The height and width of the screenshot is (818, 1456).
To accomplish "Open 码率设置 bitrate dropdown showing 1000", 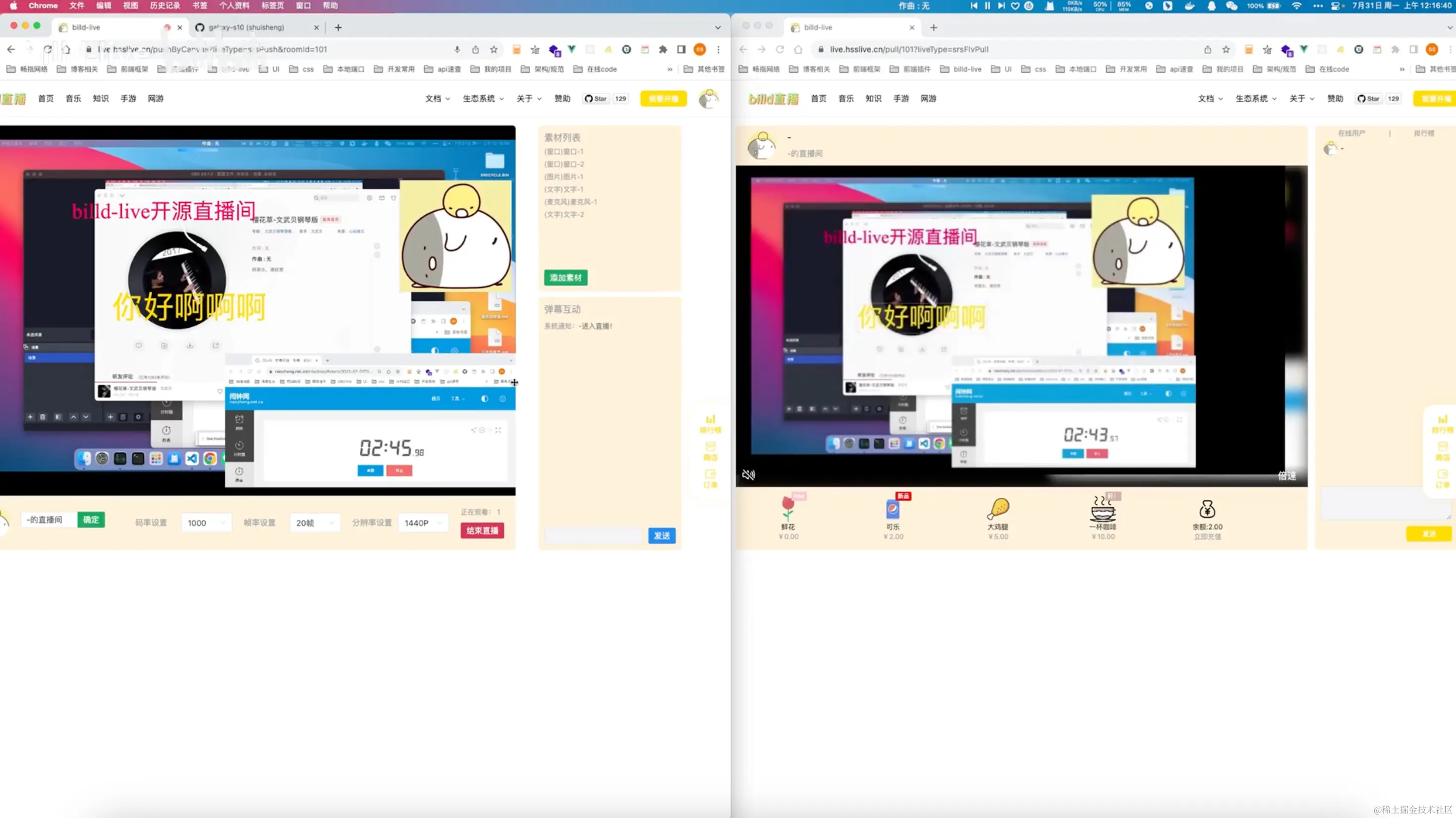I will [x=207, y=523].
